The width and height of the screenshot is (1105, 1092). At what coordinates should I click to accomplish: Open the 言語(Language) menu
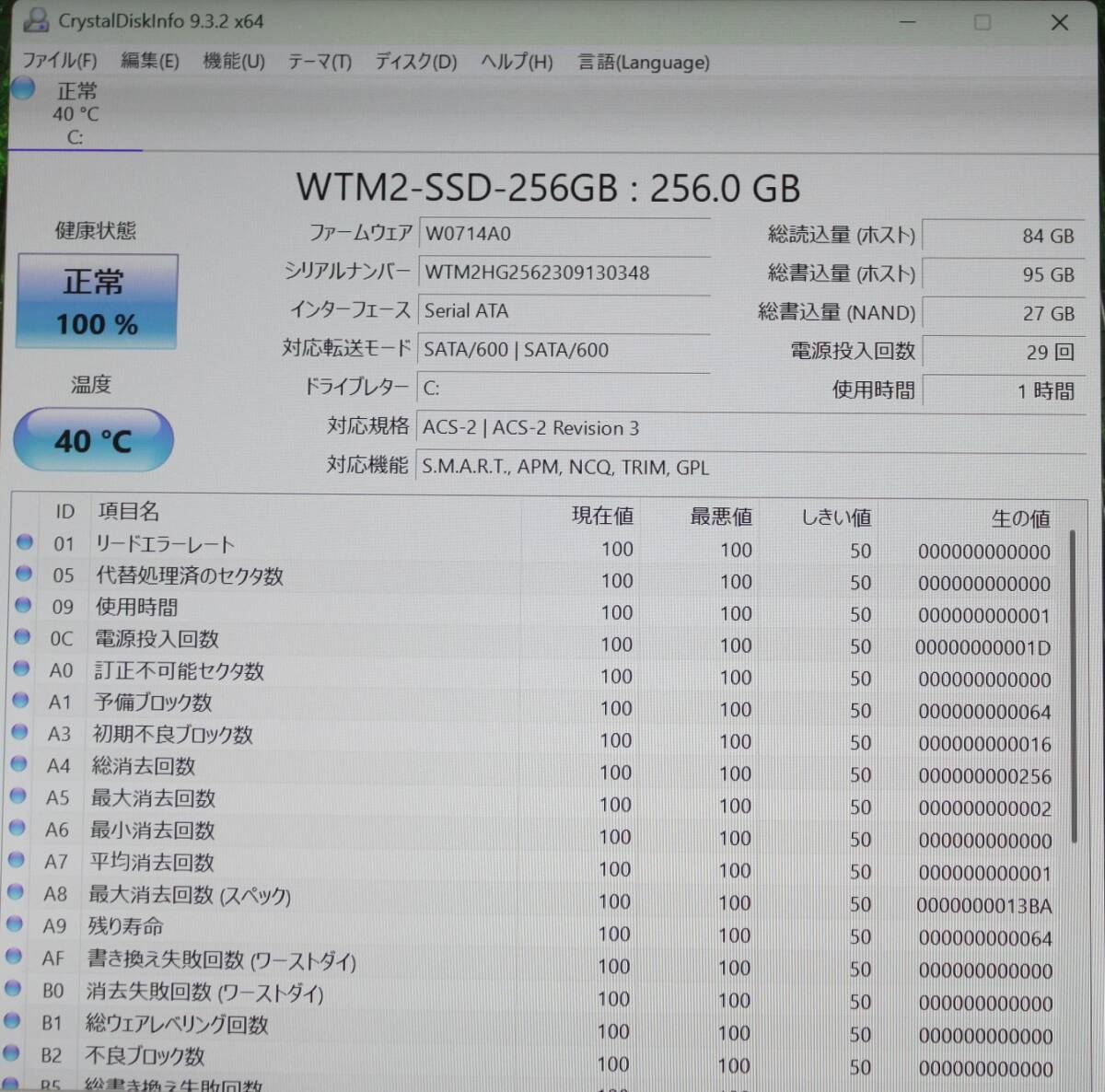(x=642, y=62)
